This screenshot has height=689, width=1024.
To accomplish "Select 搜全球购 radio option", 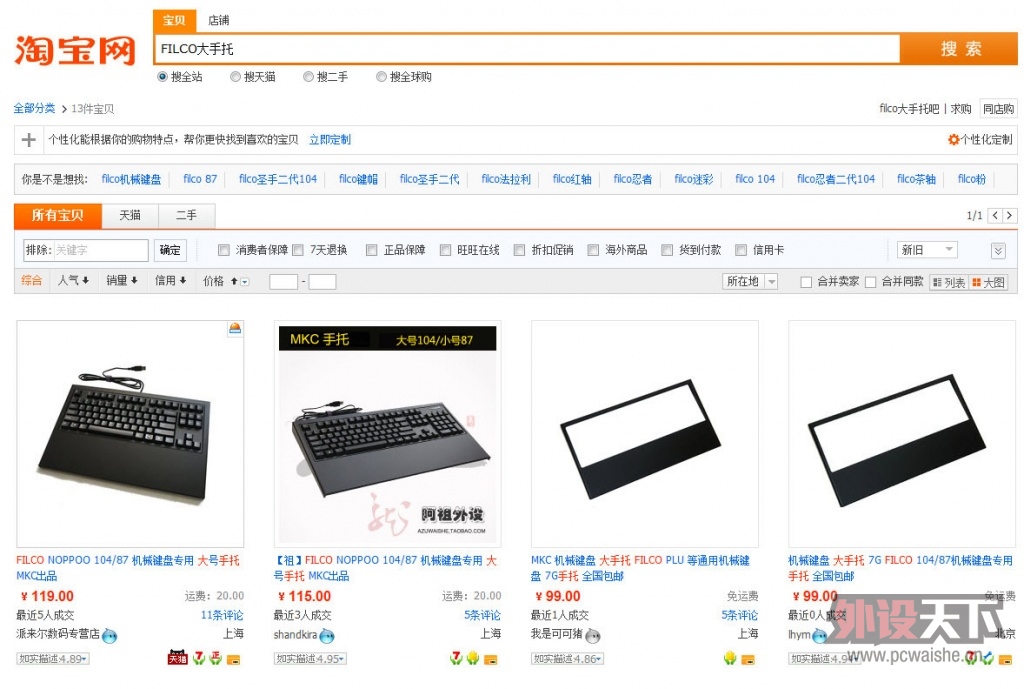I will [381, 77].
